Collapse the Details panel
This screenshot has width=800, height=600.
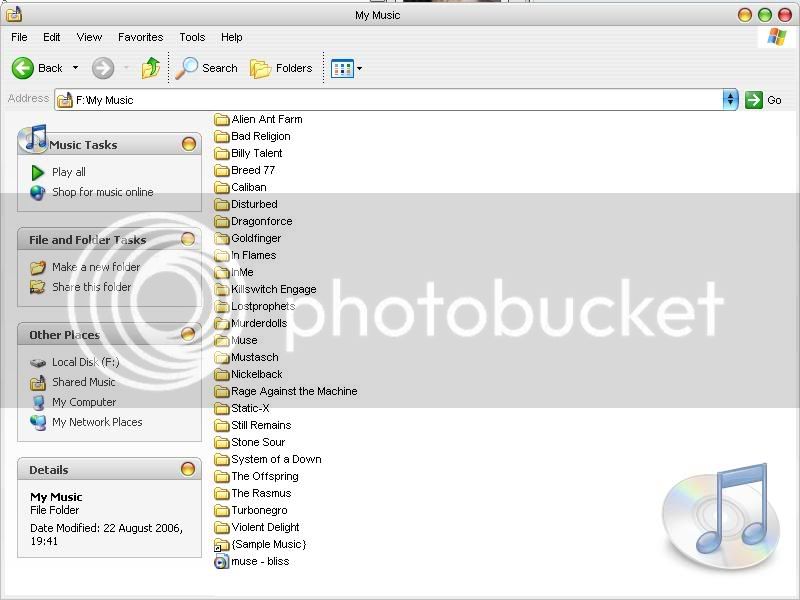click(x=188, y=469)
